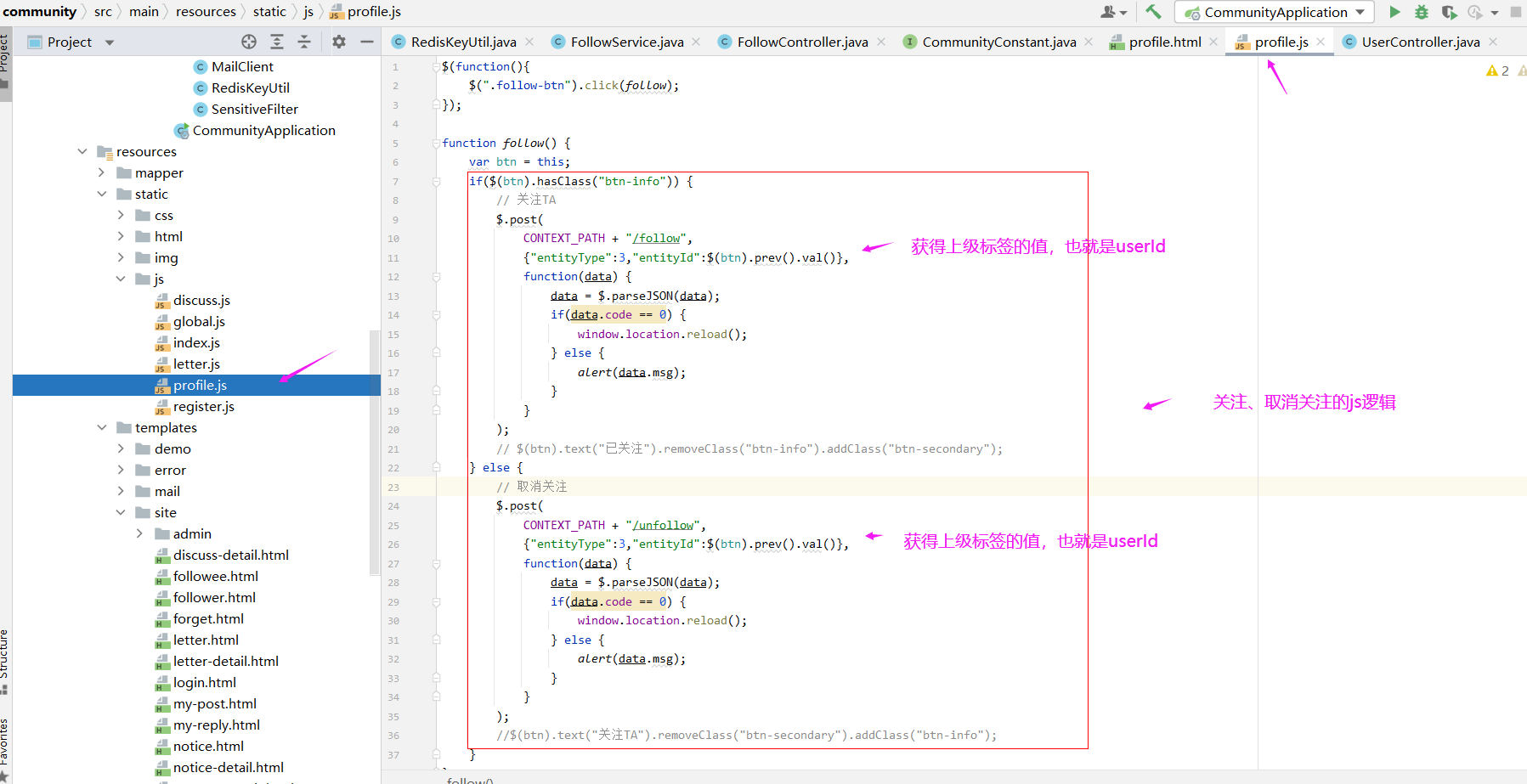Expand all in Project panel

coord(277,42)
